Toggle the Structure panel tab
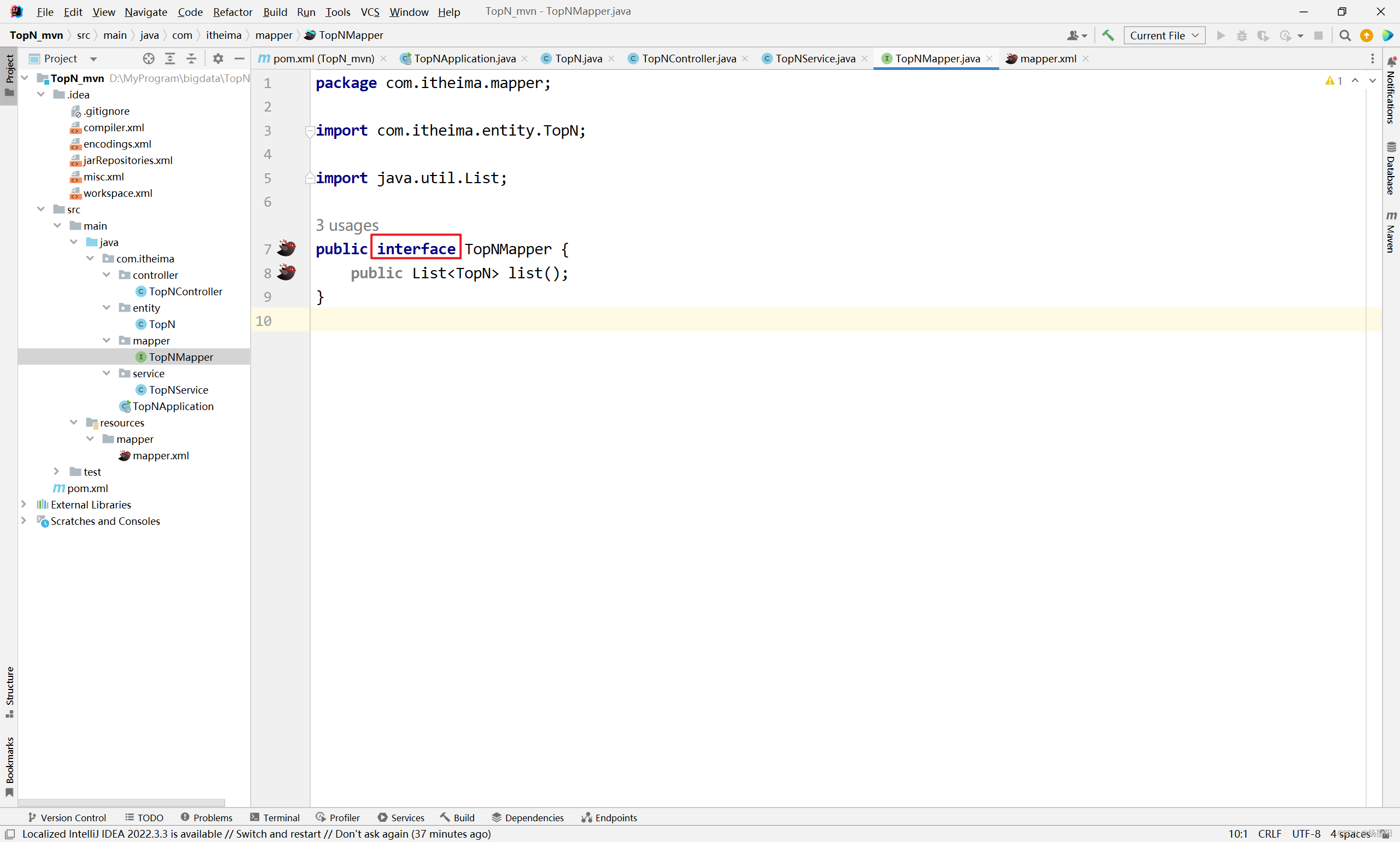 tap(9, 694)
